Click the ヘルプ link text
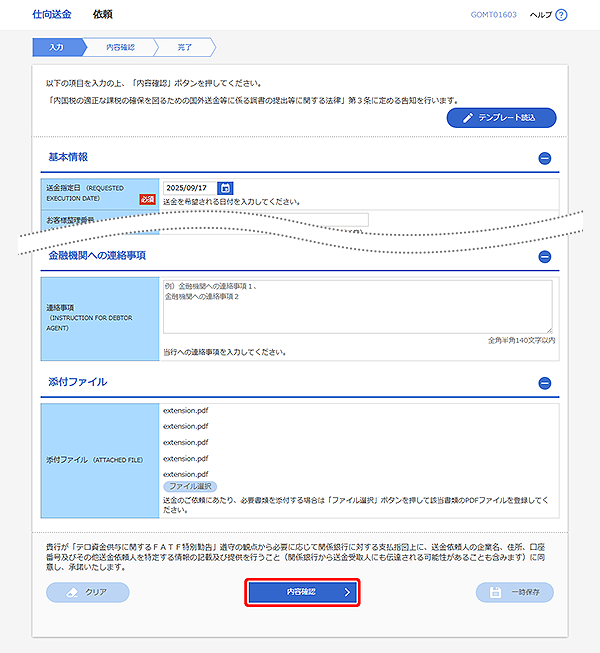This screenshot has width=600, height=653. (540, 15)
